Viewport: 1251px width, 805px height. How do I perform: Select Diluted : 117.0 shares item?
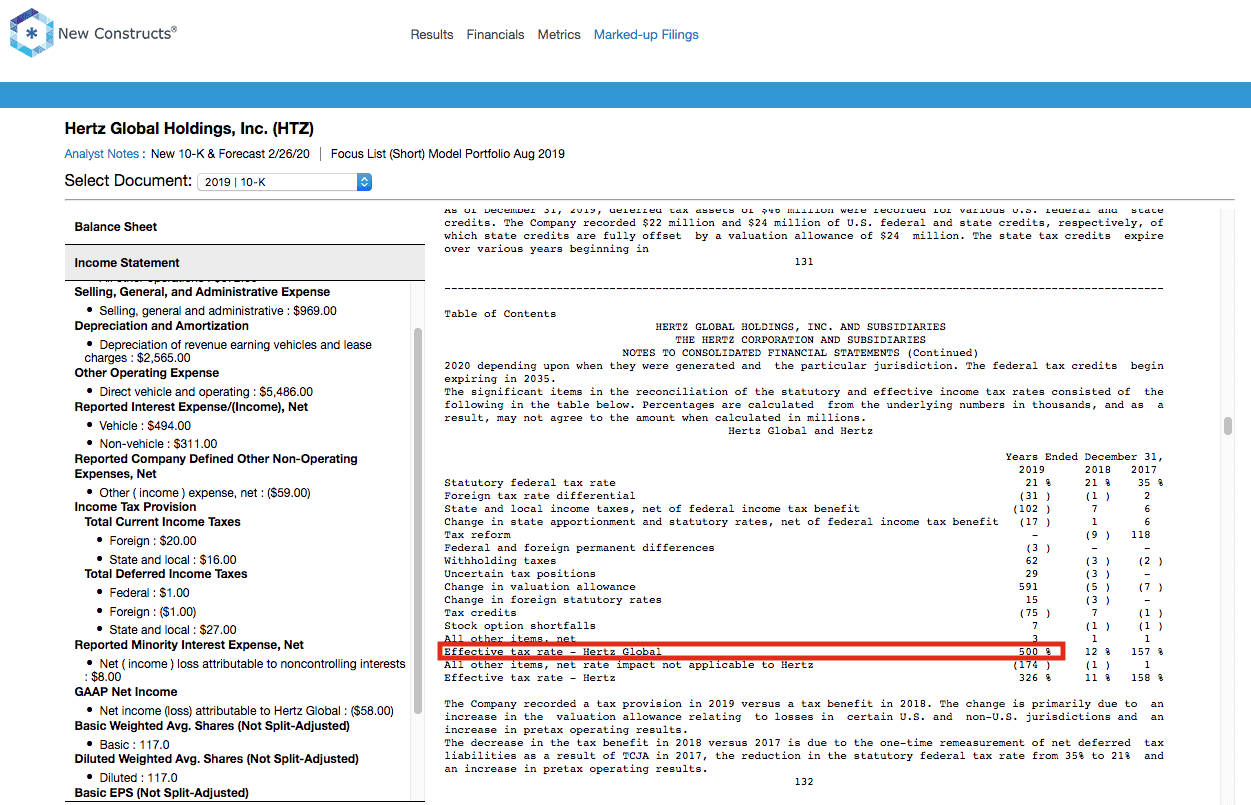pyautogui.click(x=138, y=778)
